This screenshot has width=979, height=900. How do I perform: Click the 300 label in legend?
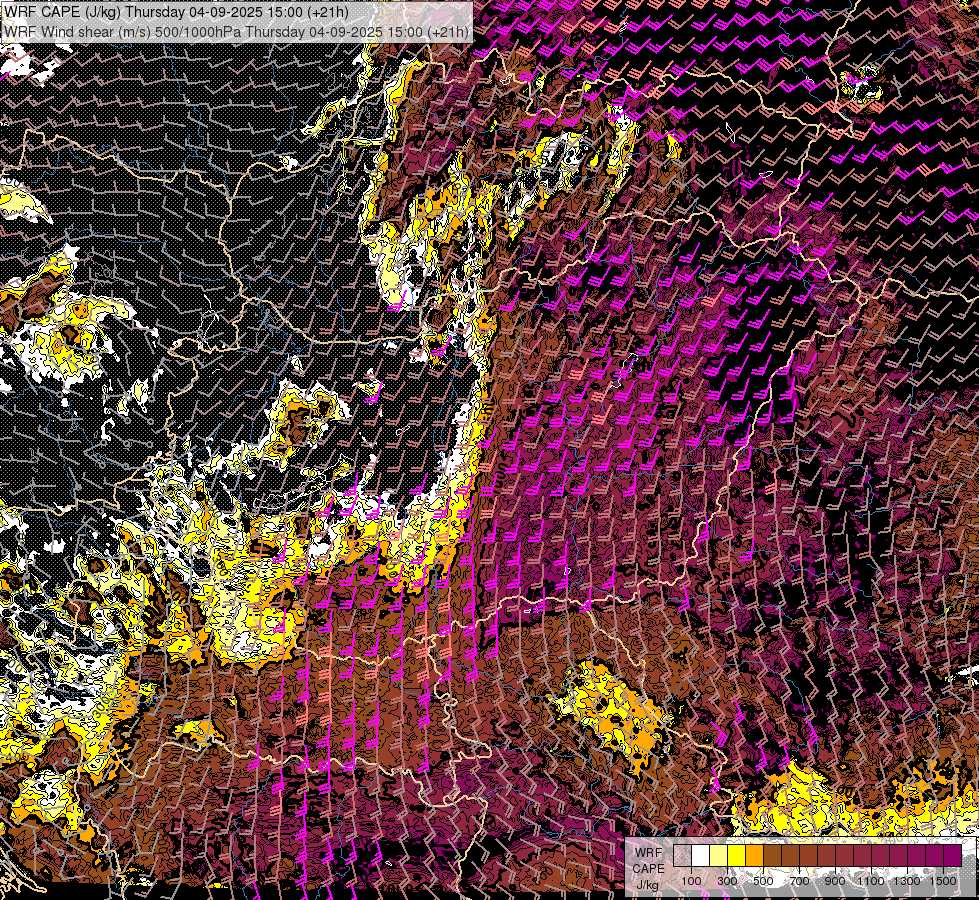click(x=727, y=881)
